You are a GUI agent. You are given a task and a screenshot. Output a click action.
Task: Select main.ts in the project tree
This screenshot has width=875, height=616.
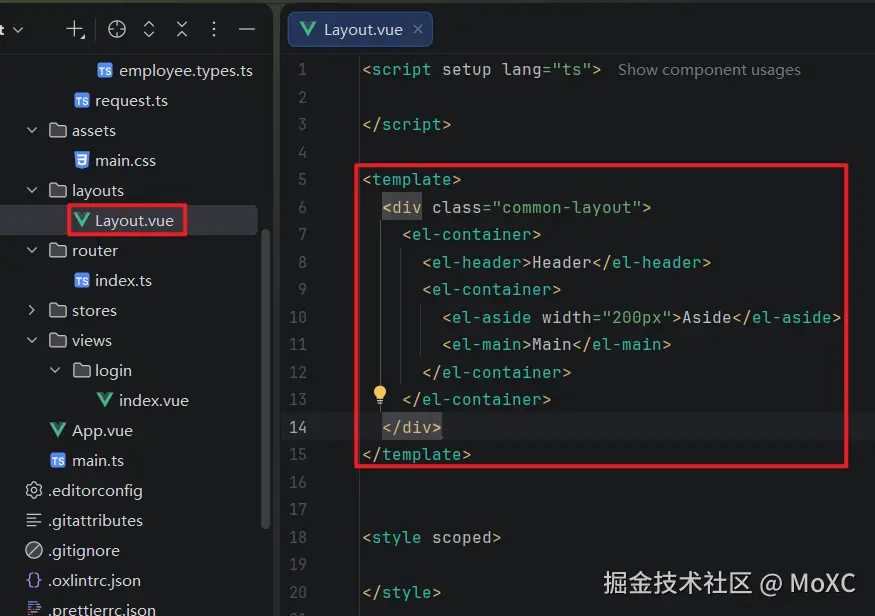pyautogui.click(x=98, y=460)
